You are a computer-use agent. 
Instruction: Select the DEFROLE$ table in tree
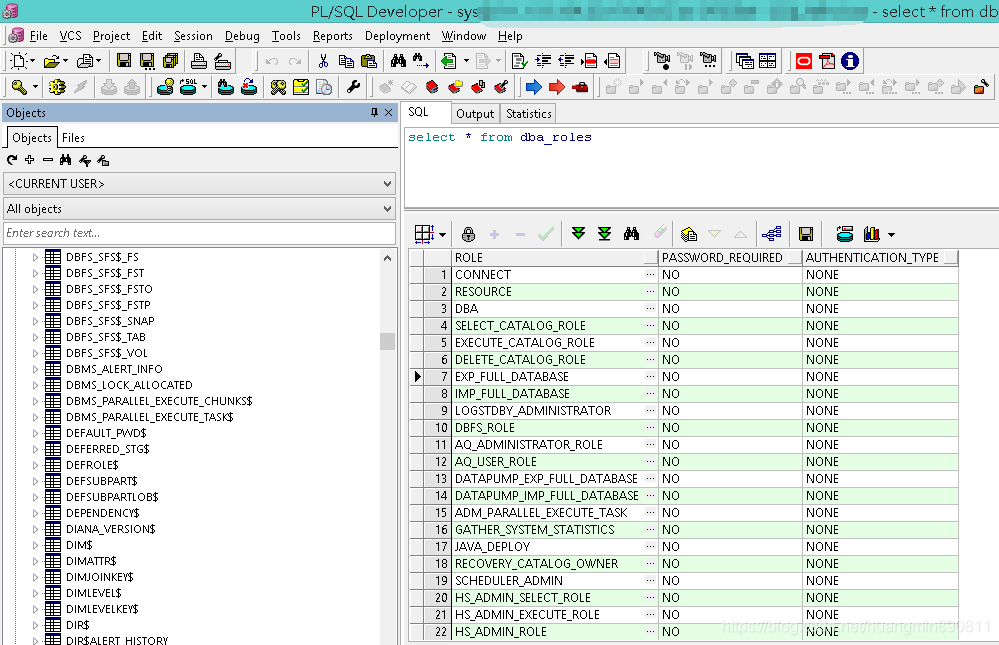pos(92,465)
